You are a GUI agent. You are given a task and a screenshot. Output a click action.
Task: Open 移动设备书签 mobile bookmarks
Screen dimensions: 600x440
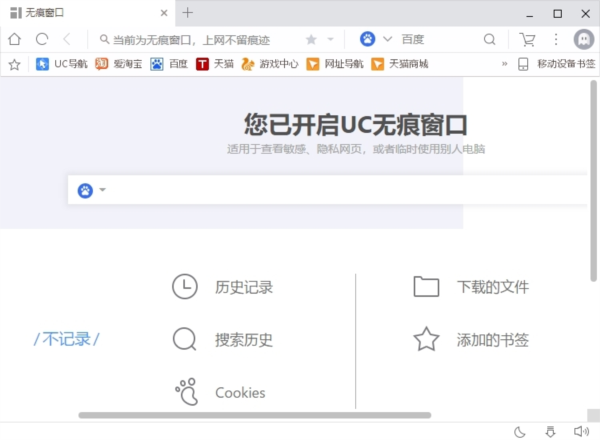[556, 64]
